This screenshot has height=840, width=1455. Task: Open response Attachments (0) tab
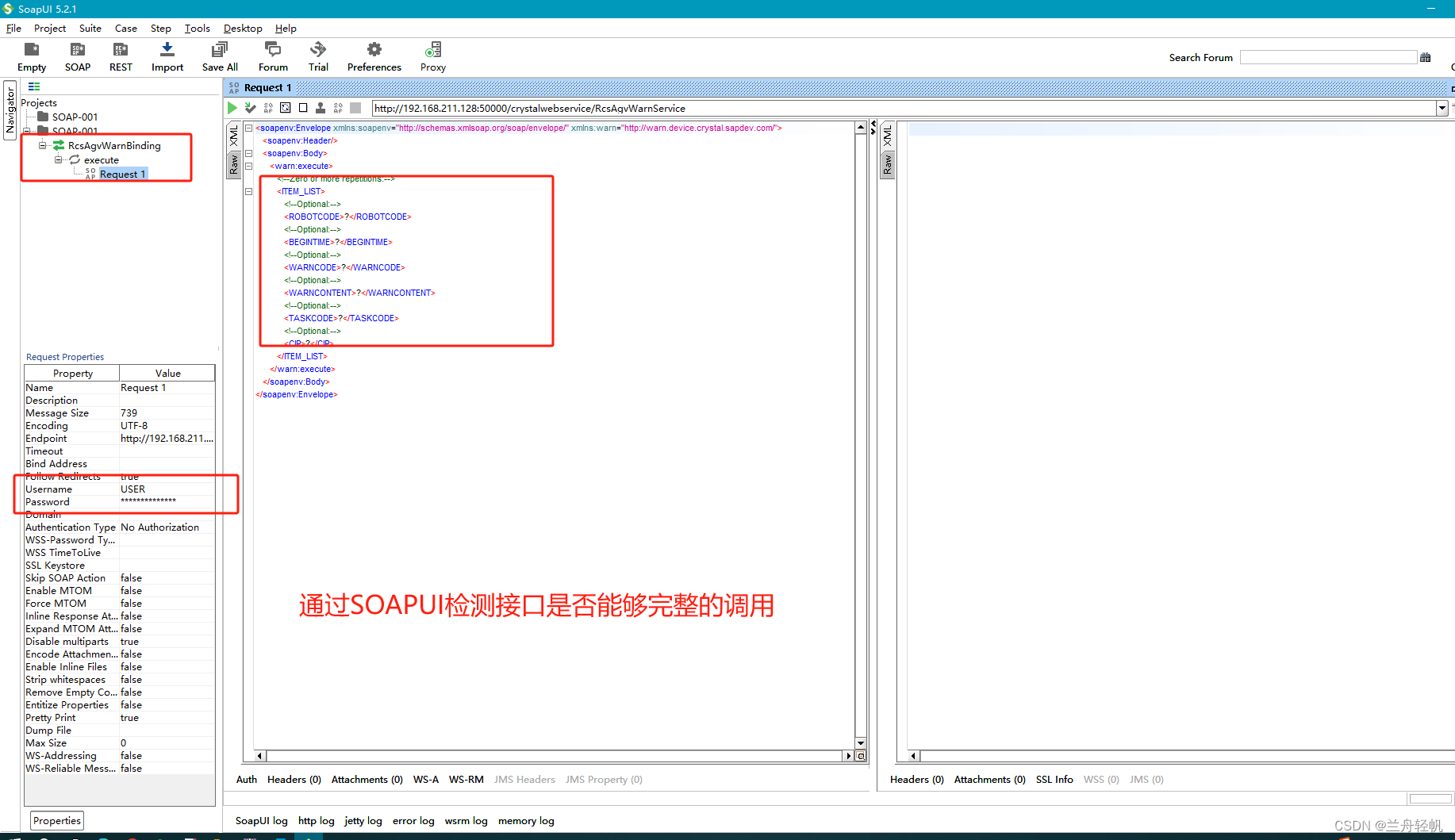(x=990, y=780)
